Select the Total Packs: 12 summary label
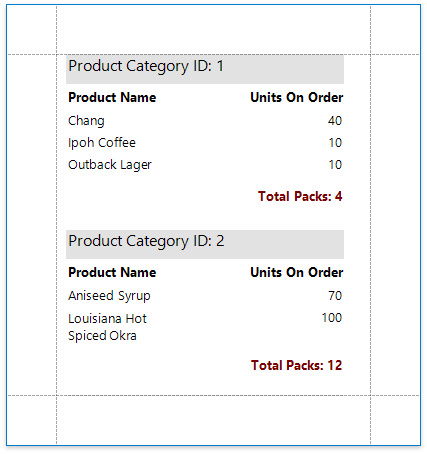Viewport: 427px width, 454px height. click(296, 365)
